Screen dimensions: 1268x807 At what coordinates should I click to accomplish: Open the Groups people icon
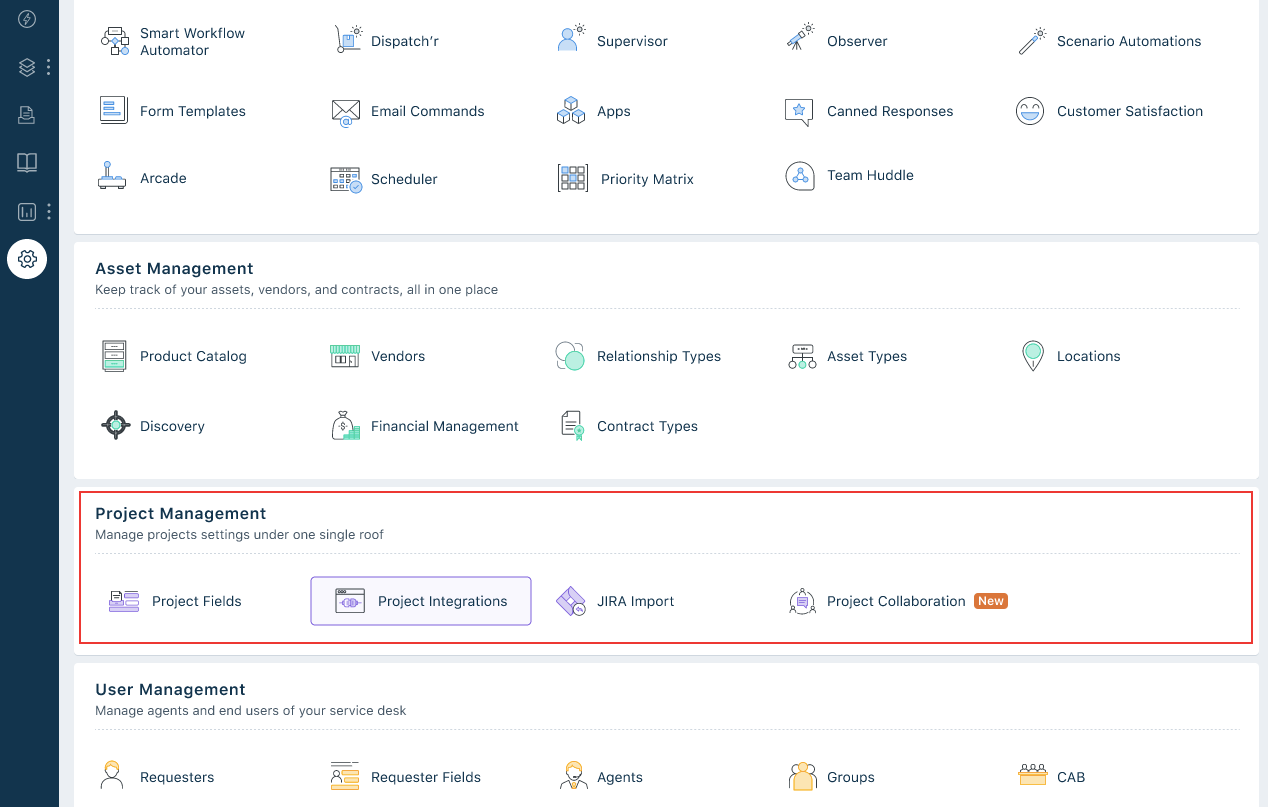pos(802,776)
